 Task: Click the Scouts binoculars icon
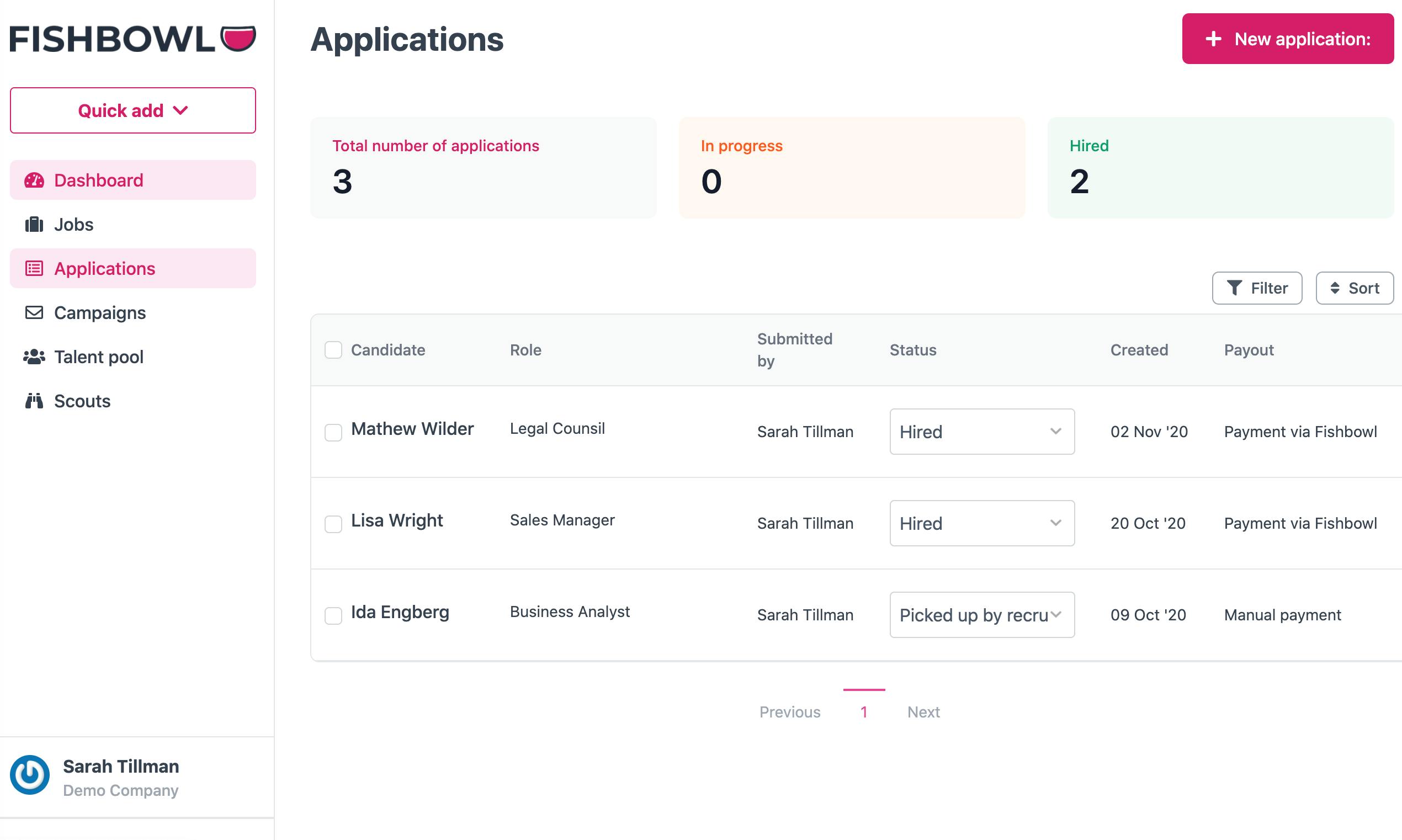34,401
